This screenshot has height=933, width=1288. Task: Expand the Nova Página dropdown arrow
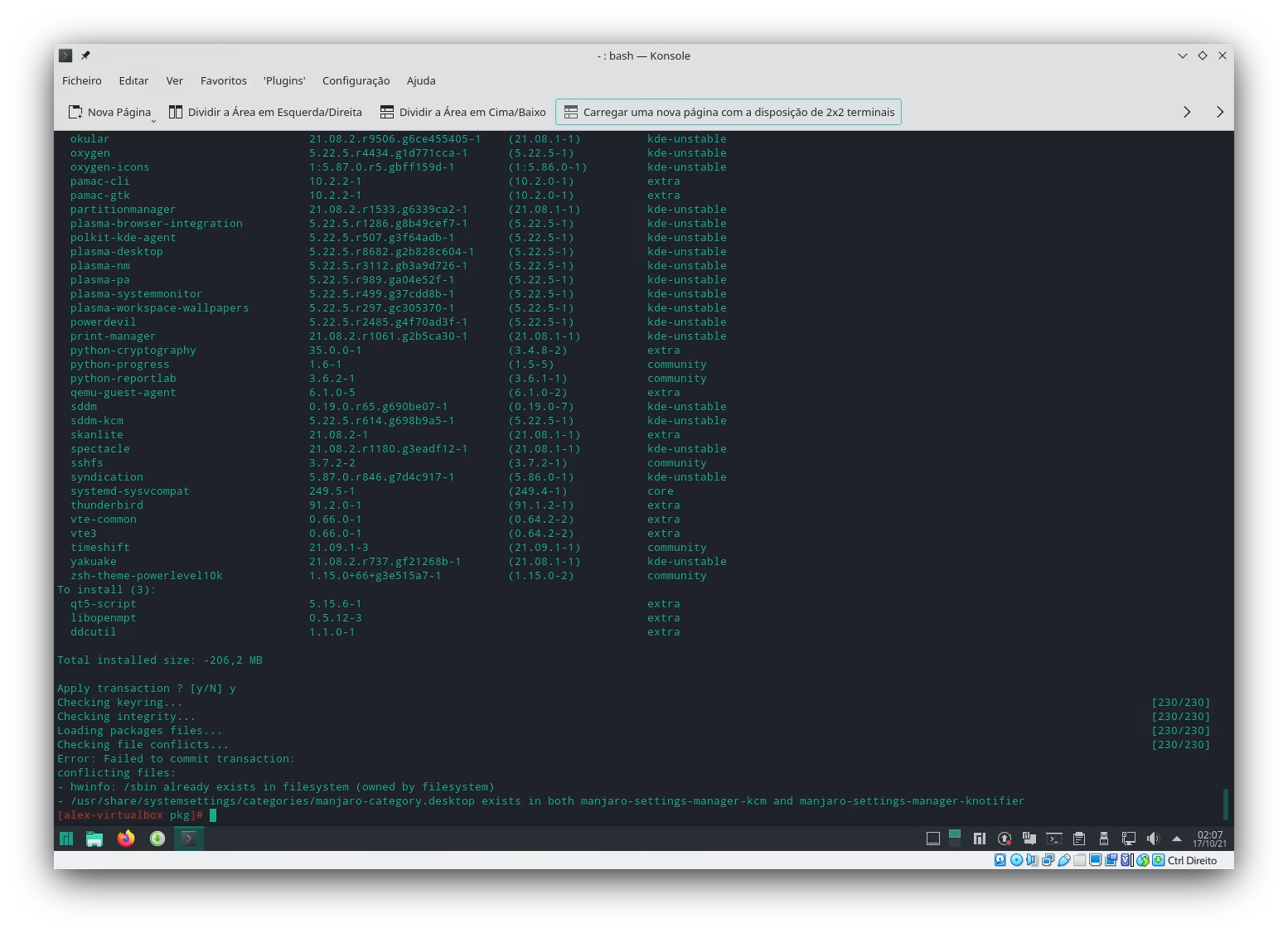click(154, 121)
